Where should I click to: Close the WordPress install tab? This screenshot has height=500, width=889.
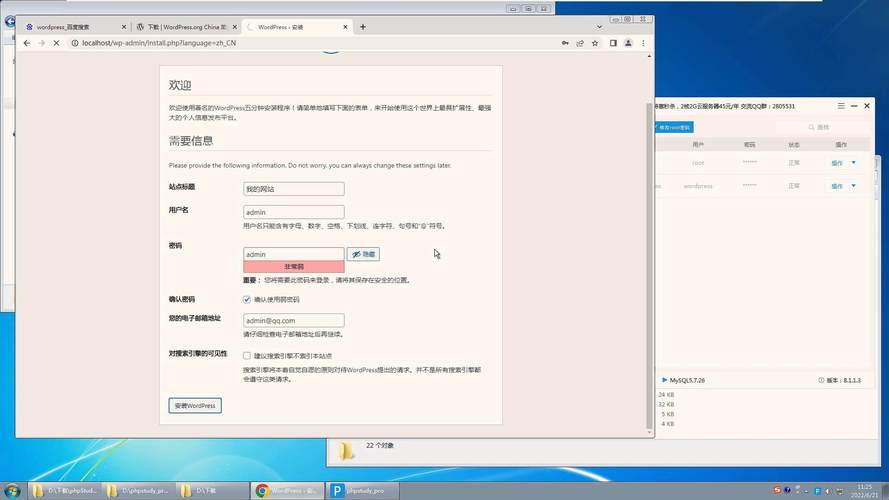click(345, 27)
